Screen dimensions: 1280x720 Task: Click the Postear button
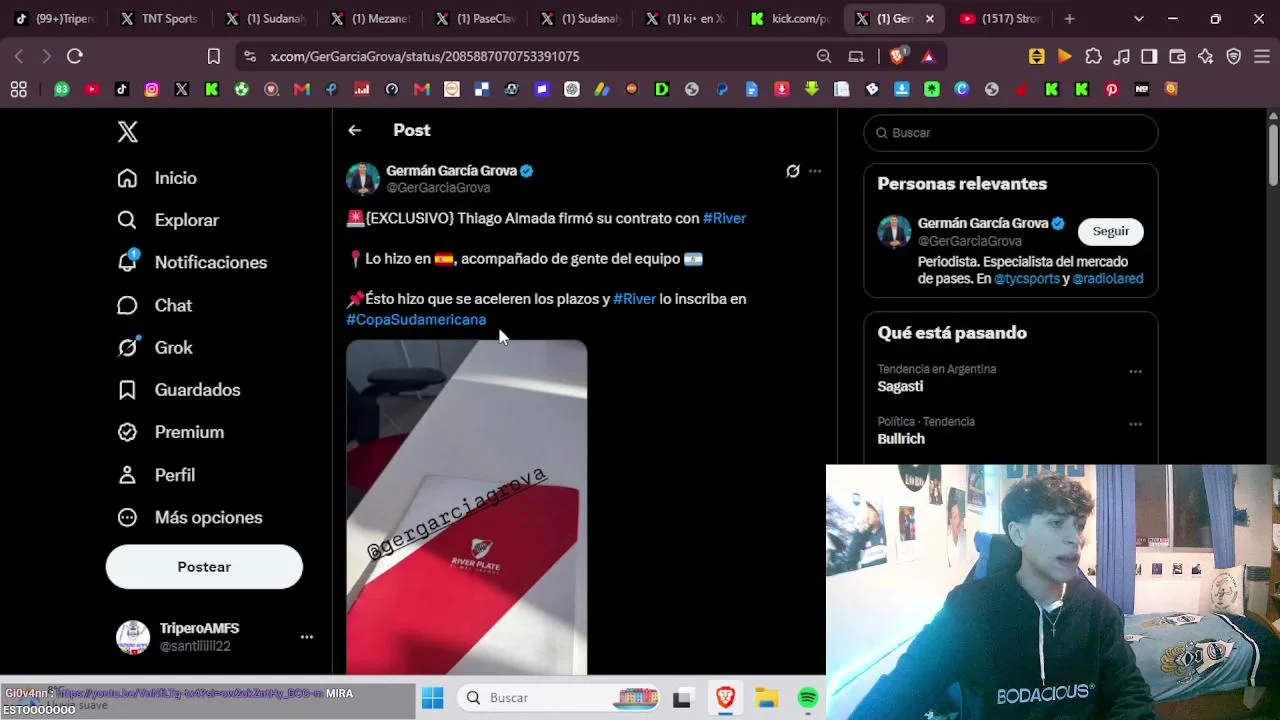(204, 567)
